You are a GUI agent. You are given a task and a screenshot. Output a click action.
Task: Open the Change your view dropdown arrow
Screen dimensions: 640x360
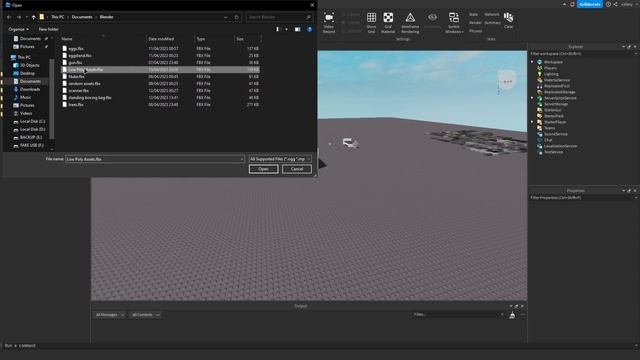286,29
